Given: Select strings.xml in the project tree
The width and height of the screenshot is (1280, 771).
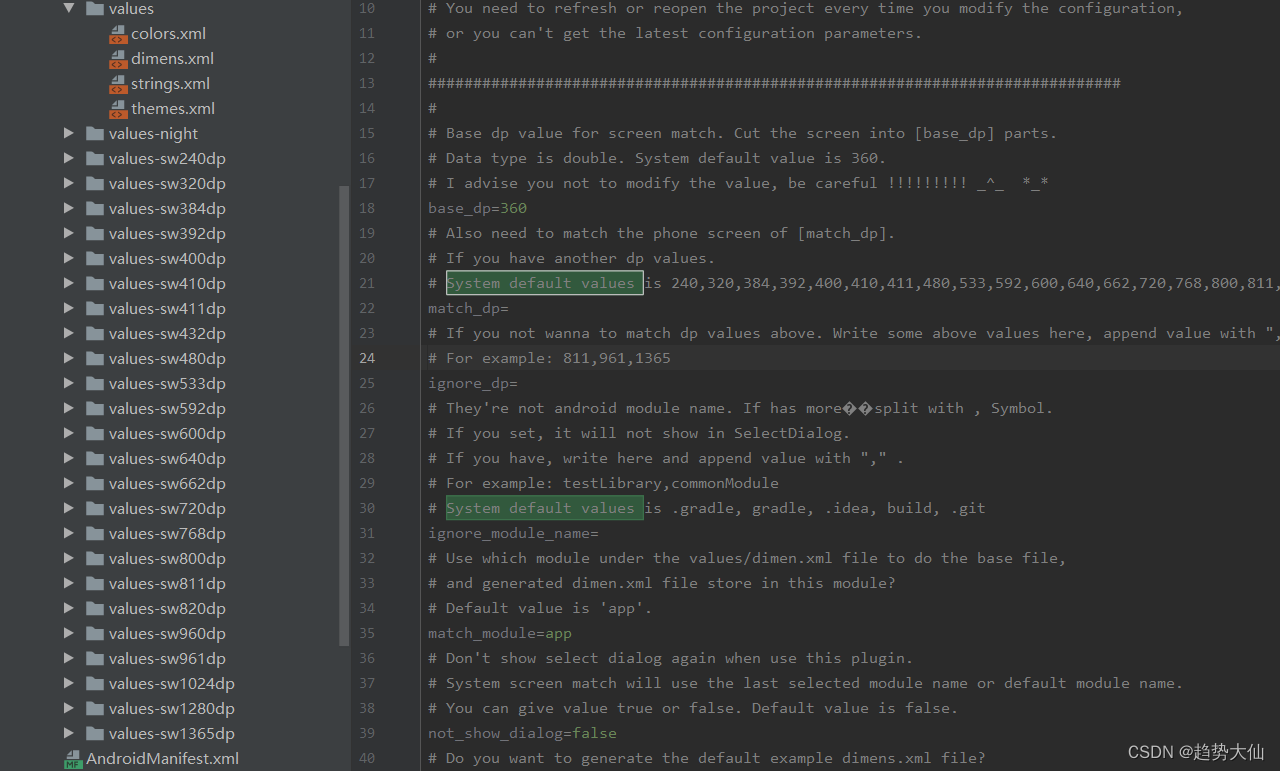Looking at the screenshot, I should coord(170,84).
